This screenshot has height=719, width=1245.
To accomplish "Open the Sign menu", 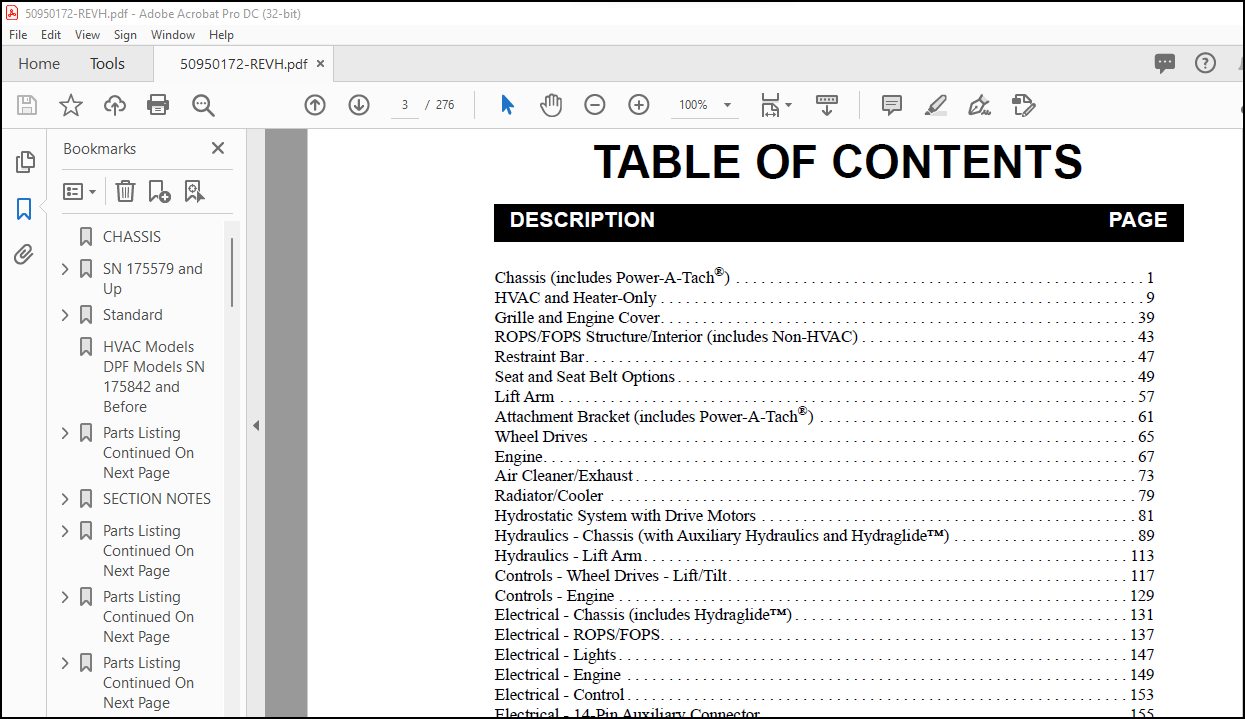I will click(x=126, y=35).
